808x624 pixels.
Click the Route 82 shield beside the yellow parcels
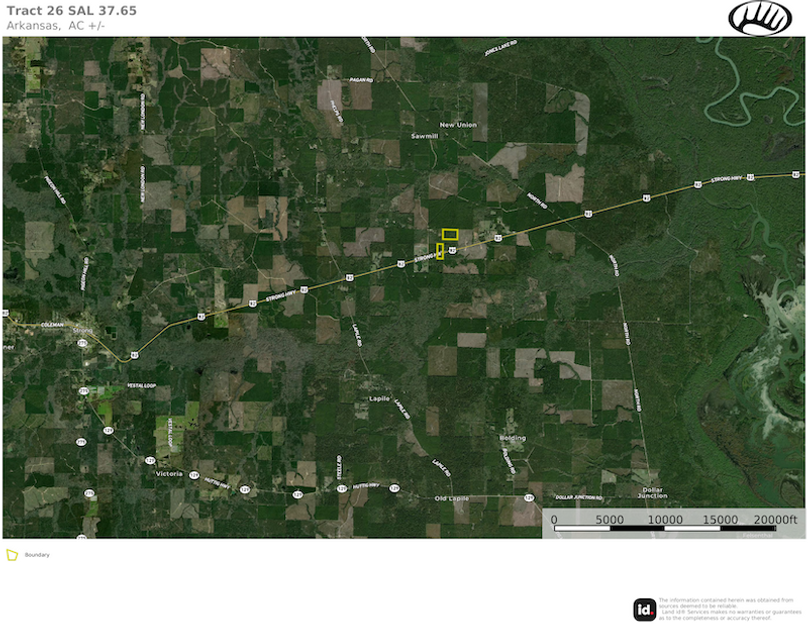tap(453, 250)
